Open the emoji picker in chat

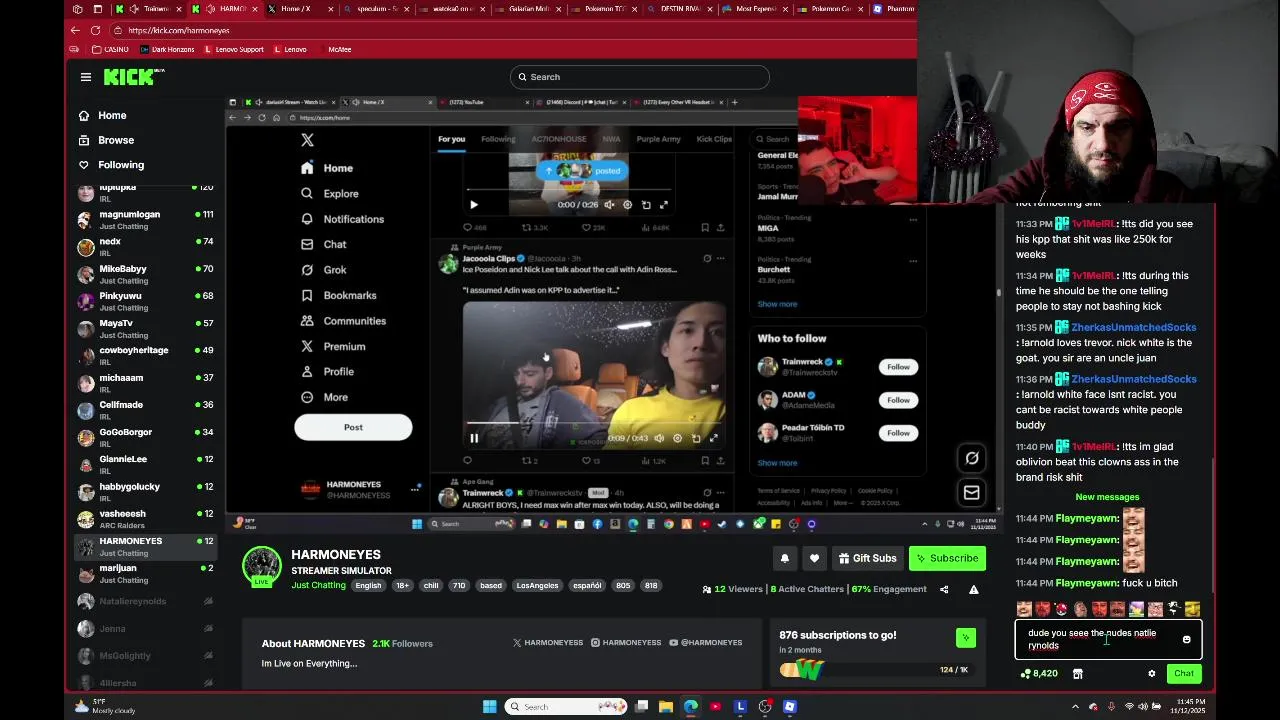[1187, 639]
